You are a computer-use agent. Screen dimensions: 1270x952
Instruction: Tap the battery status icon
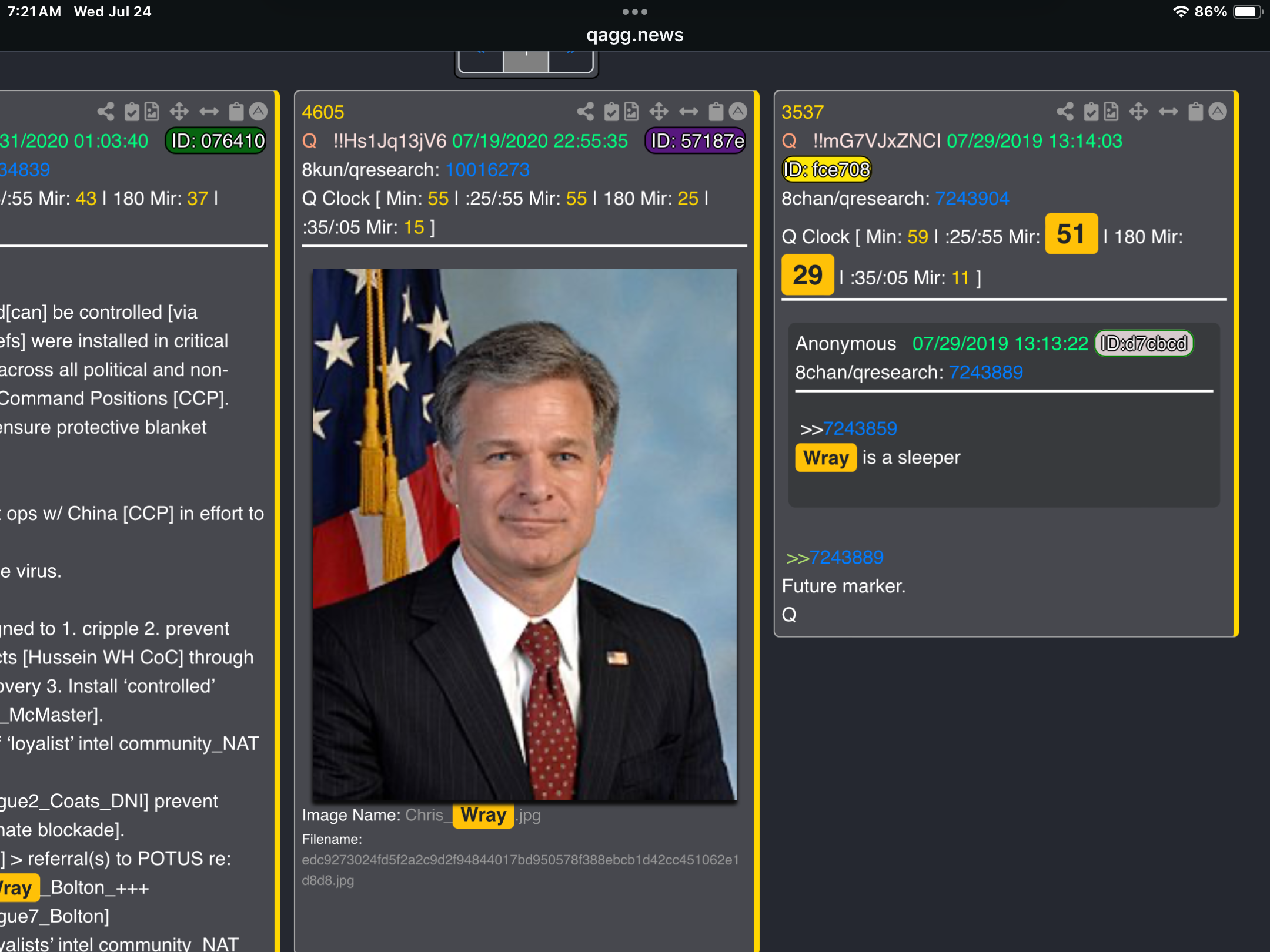pos(1248,12)
